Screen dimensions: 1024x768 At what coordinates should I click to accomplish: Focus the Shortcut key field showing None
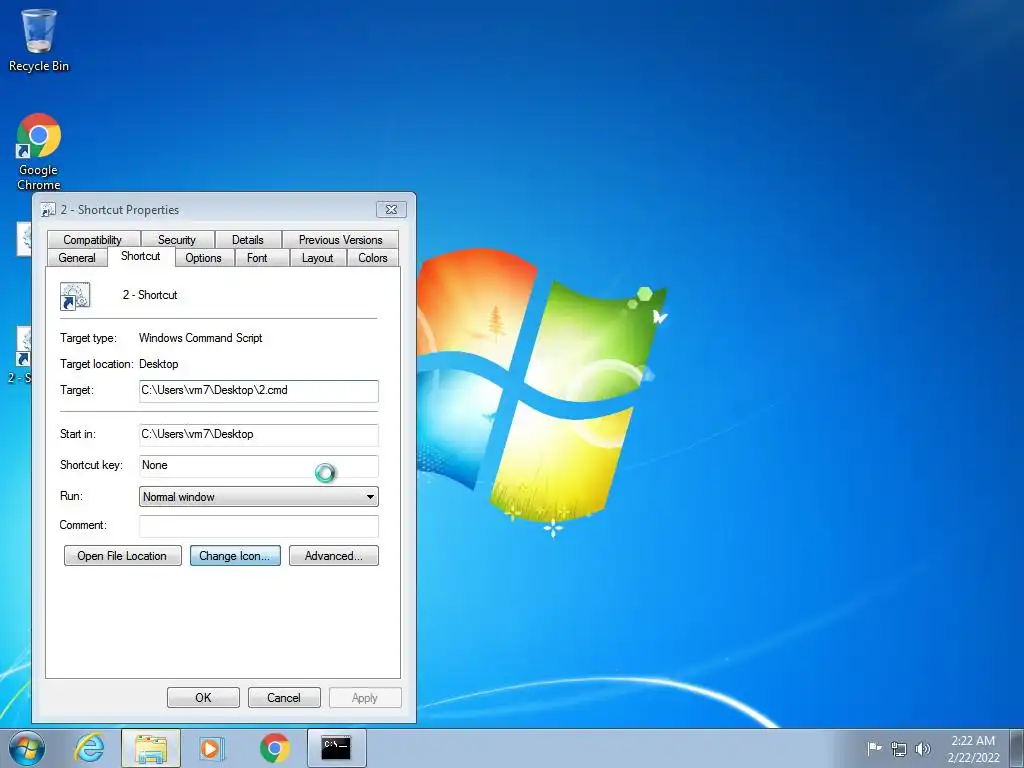coord(259,466)
